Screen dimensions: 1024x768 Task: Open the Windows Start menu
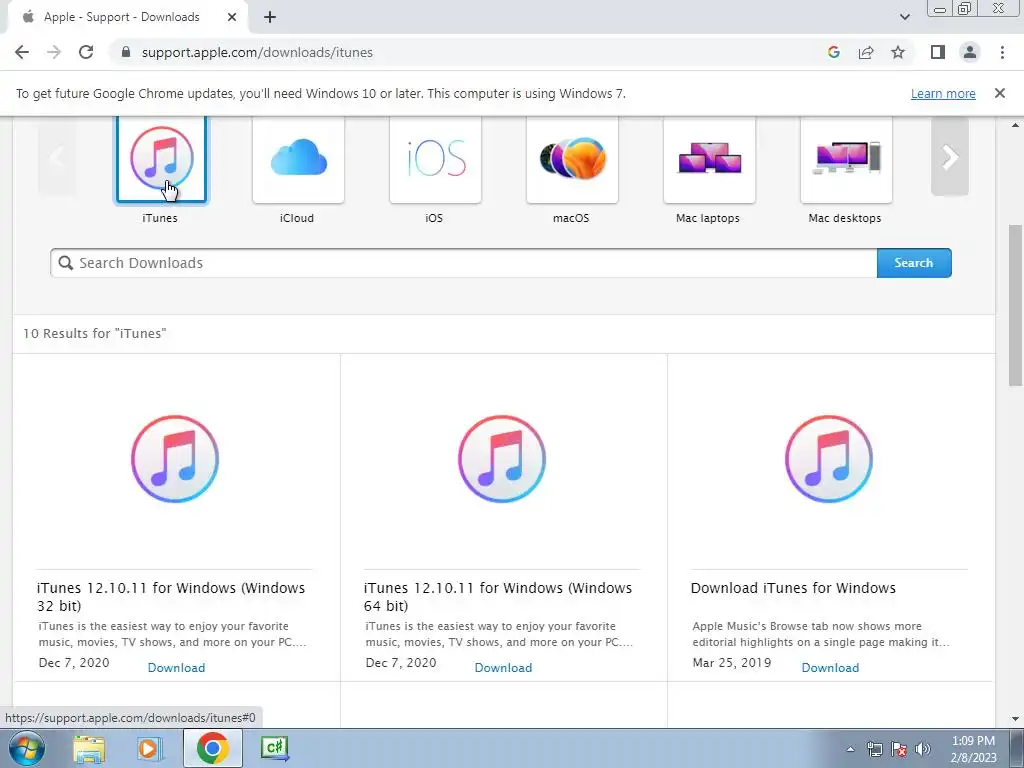27,748
